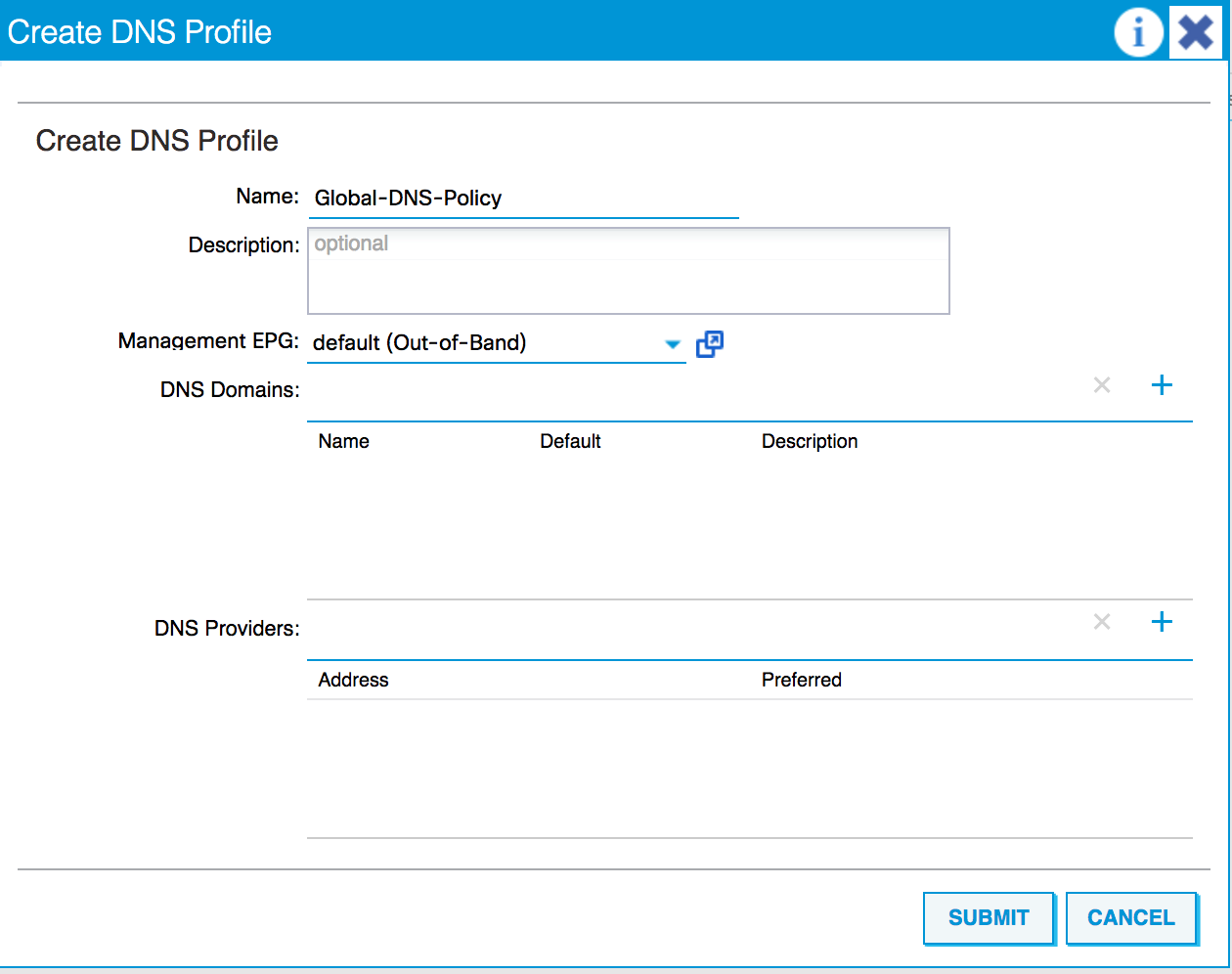Close the Create DNS Profile dialog
The width and height of the screenshot is (1232, 974).
[1195, 32]
